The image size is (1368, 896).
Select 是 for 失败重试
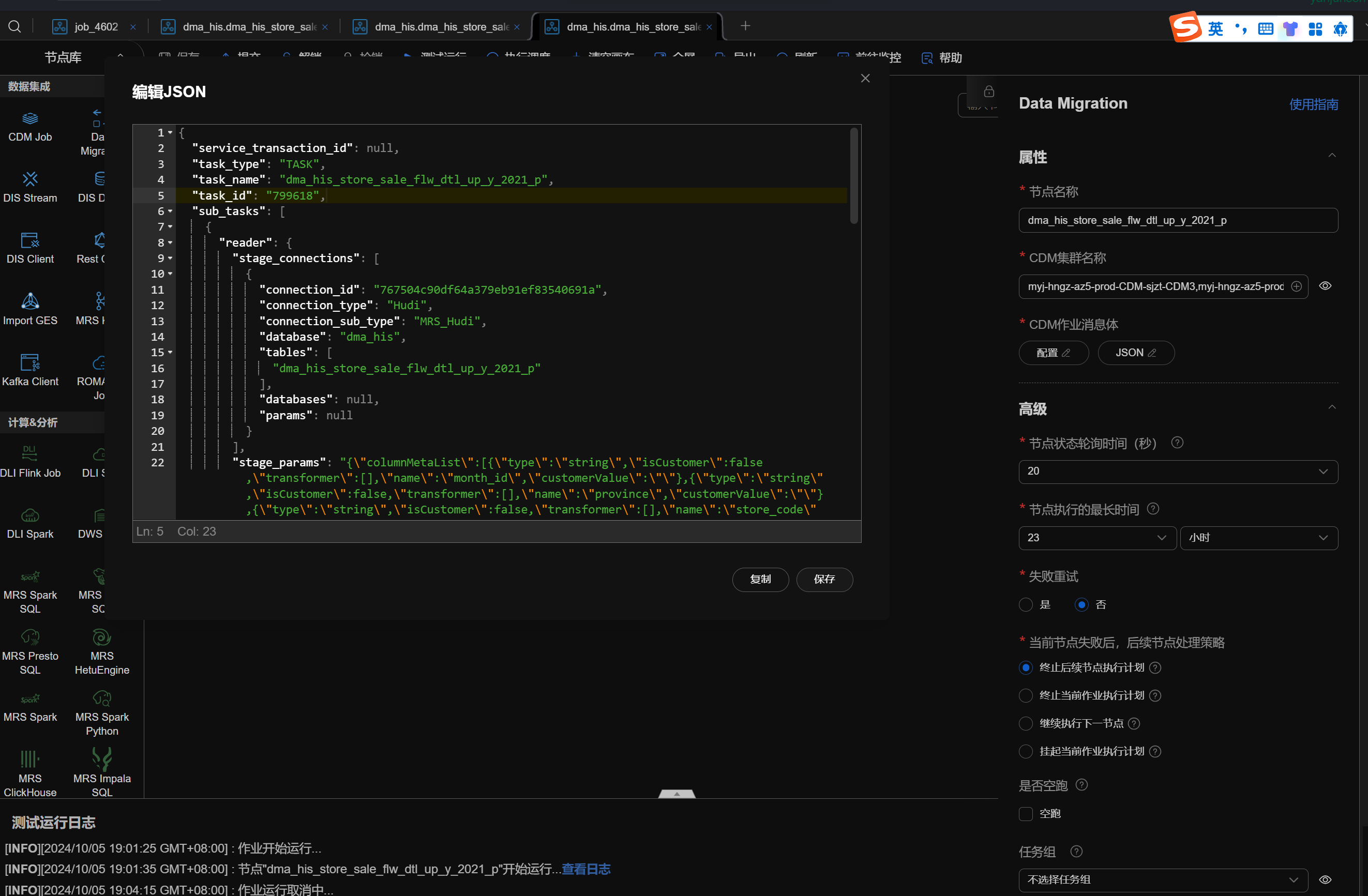[1026, 604]
